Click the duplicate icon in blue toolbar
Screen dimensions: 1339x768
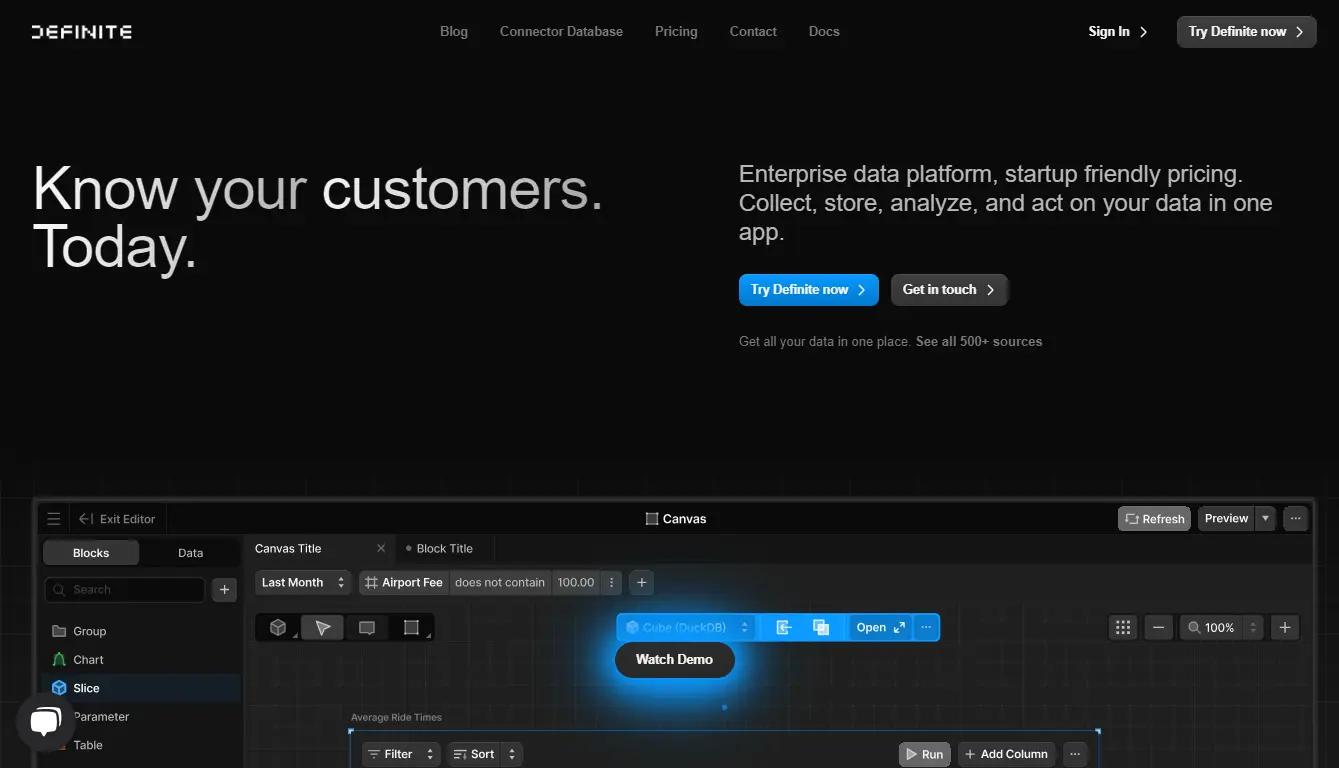click(821, 627)
